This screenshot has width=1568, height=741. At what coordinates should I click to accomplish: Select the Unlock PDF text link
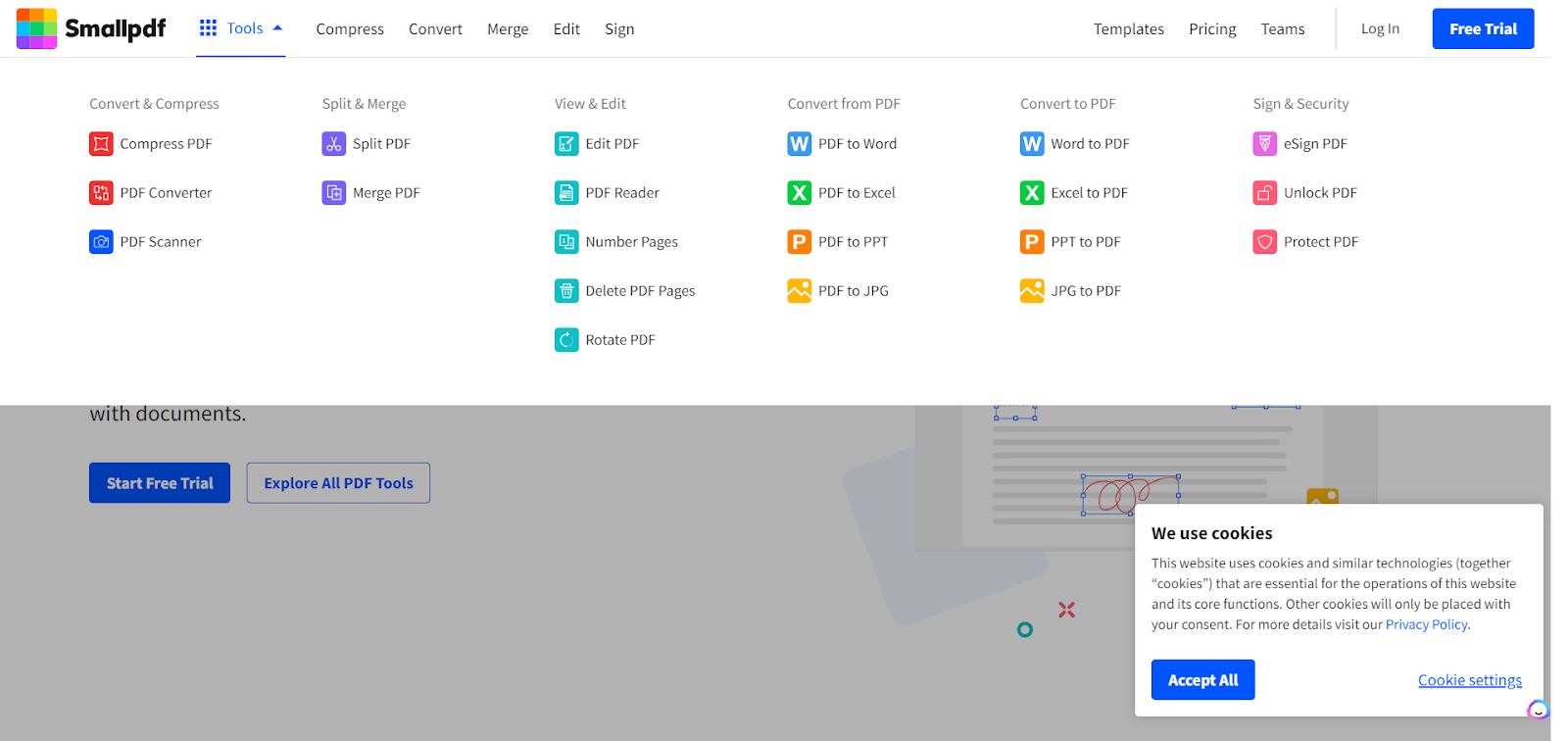1321,193
